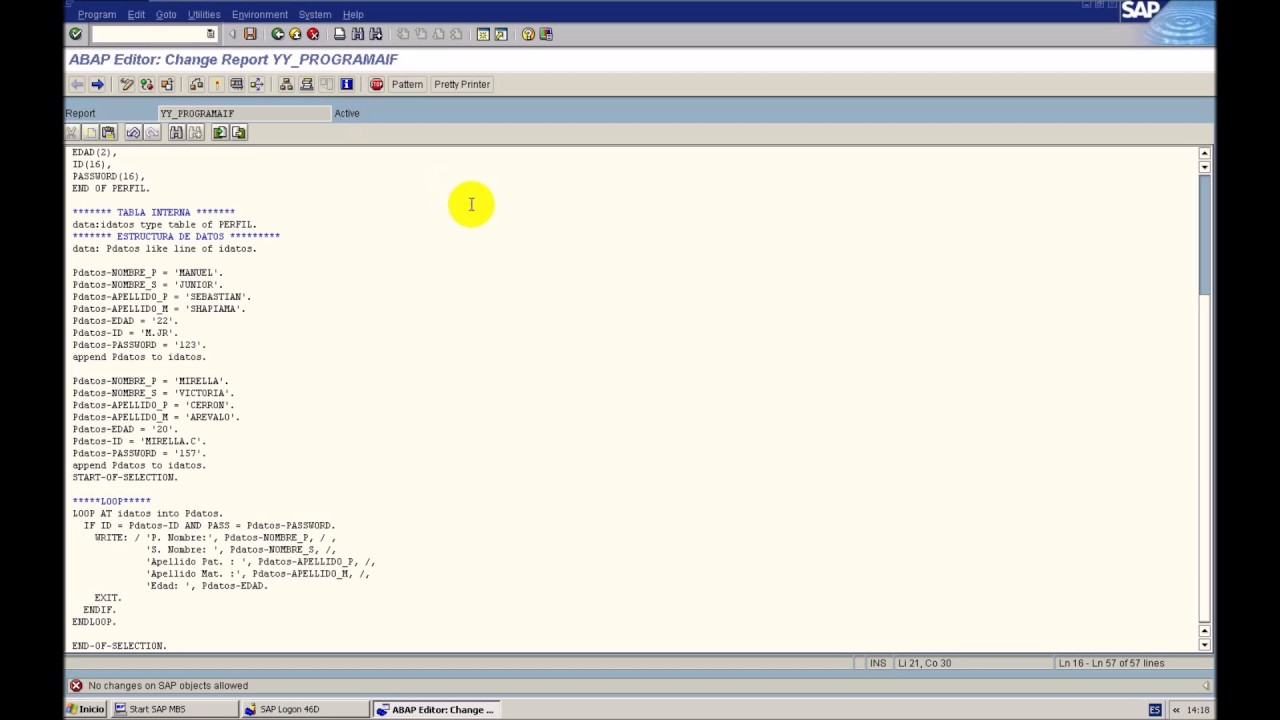Set a breakpoint with the red STOP icon
1280x720 pixels.
[x=376, y=84]
